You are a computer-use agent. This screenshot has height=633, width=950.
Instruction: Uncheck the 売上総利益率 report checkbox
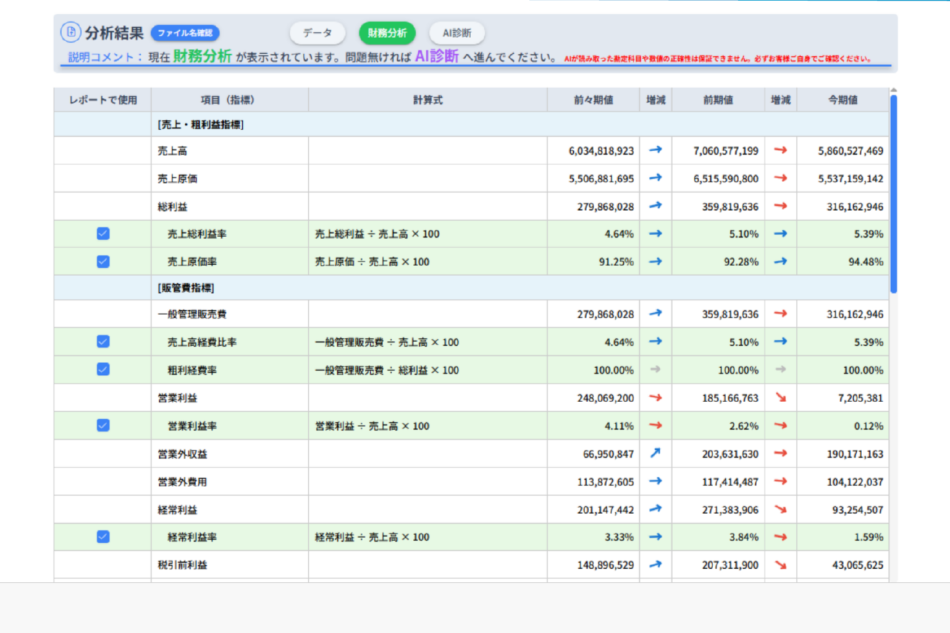(x=103, y=234)
